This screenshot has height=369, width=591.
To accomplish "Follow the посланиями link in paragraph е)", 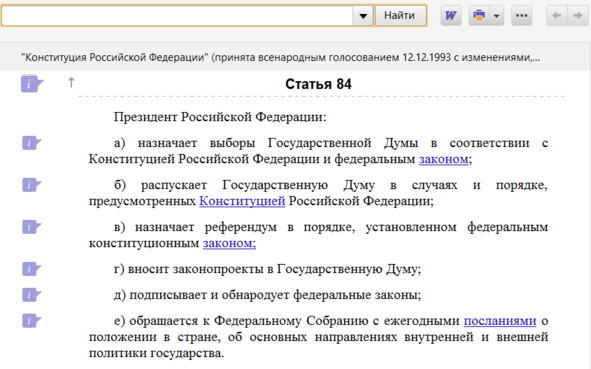I will 500,321.
